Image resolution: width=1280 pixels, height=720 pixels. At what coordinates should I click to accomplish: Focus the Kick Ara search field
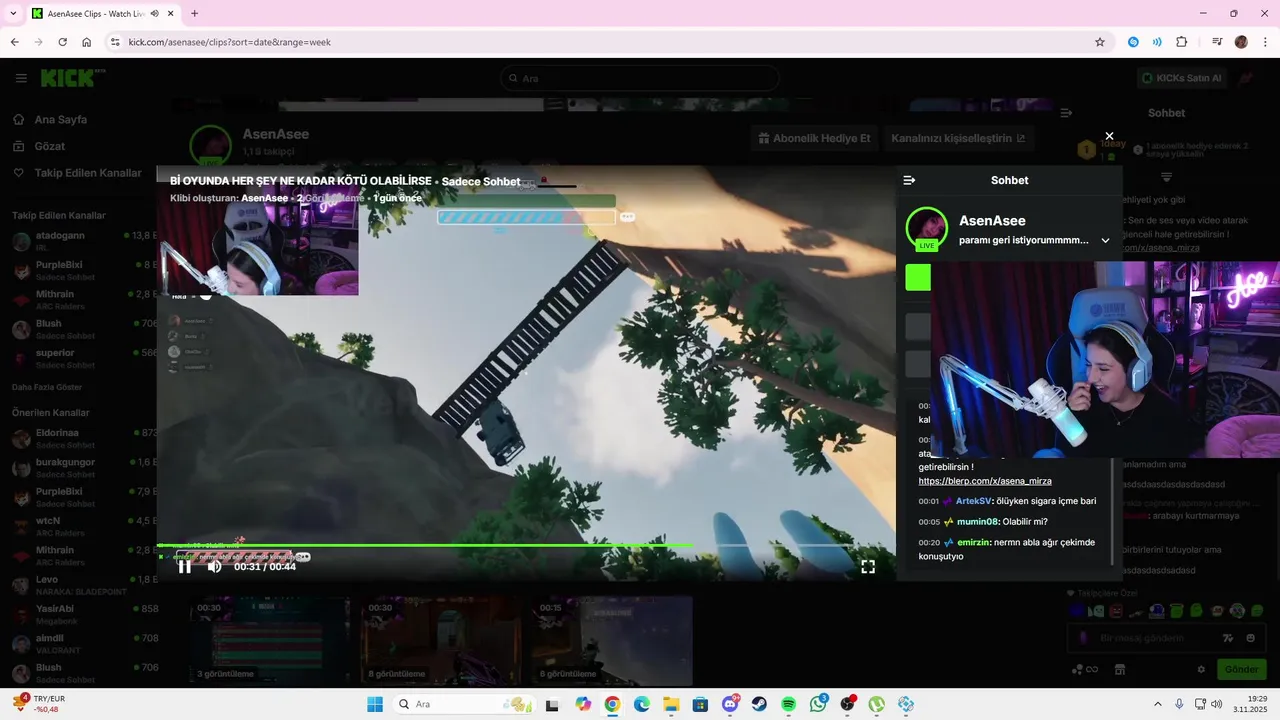(x=640, y=78)
